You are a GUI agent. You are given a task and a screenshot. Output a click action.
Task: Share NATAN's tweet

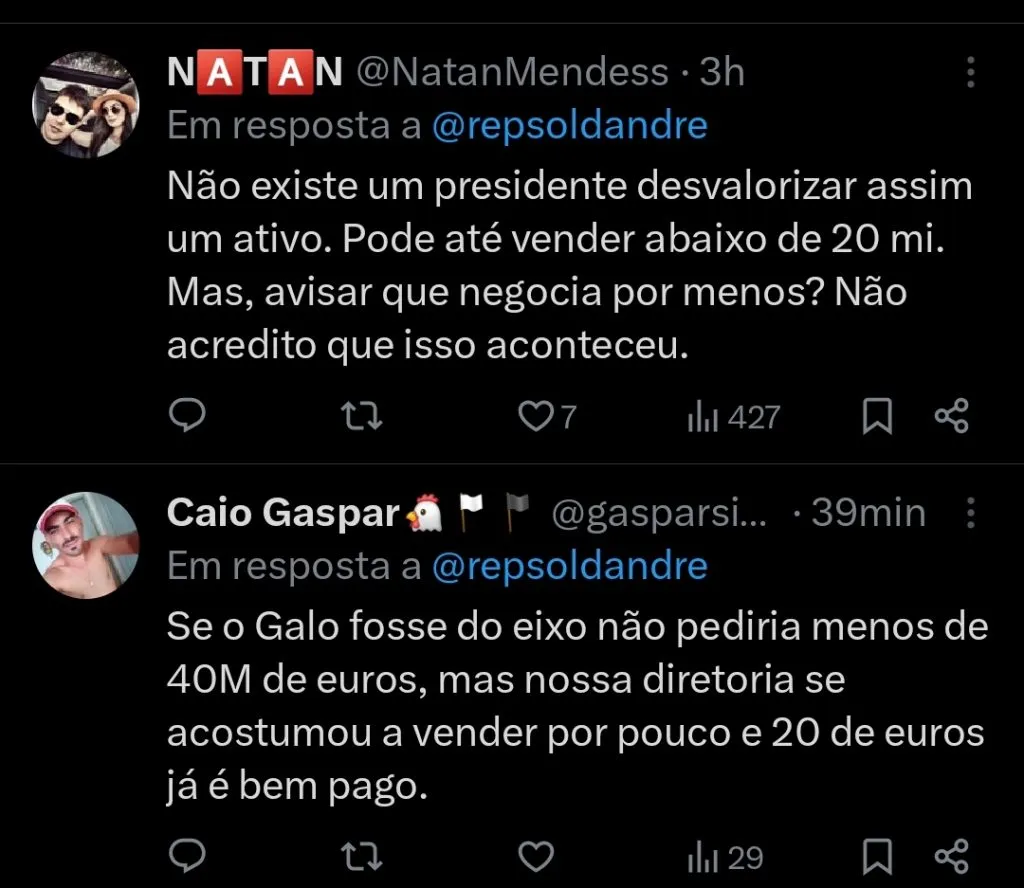(950, 415)
